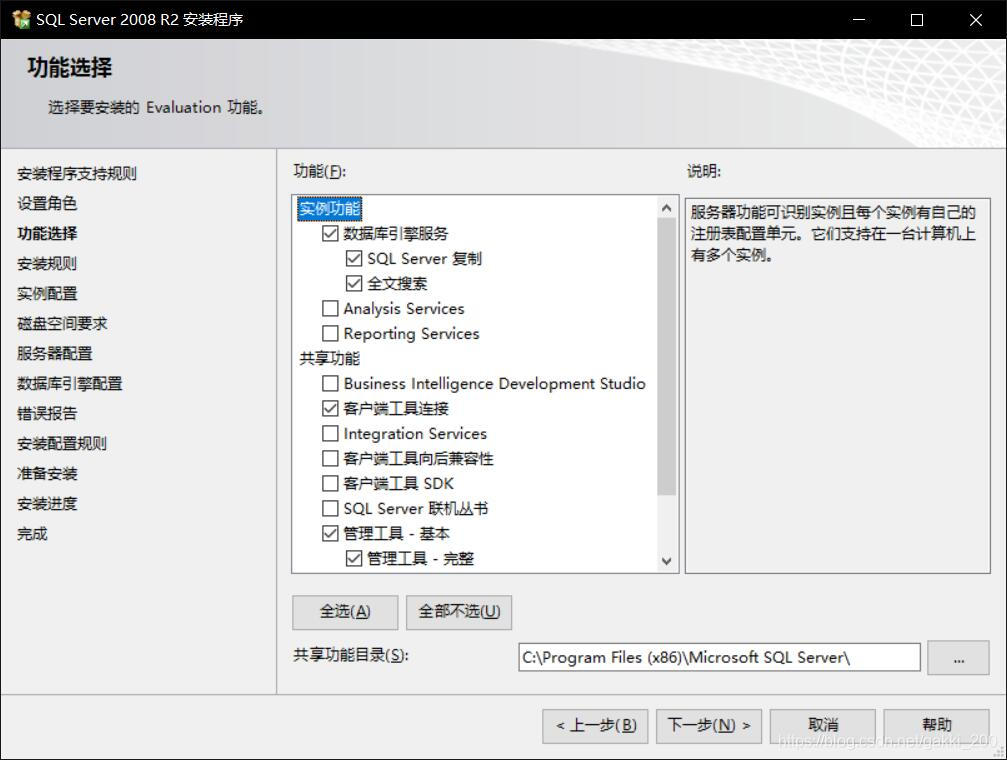Disable 客户端工具连接
This screenshot has height=760, width=1007.
[330, 408]
